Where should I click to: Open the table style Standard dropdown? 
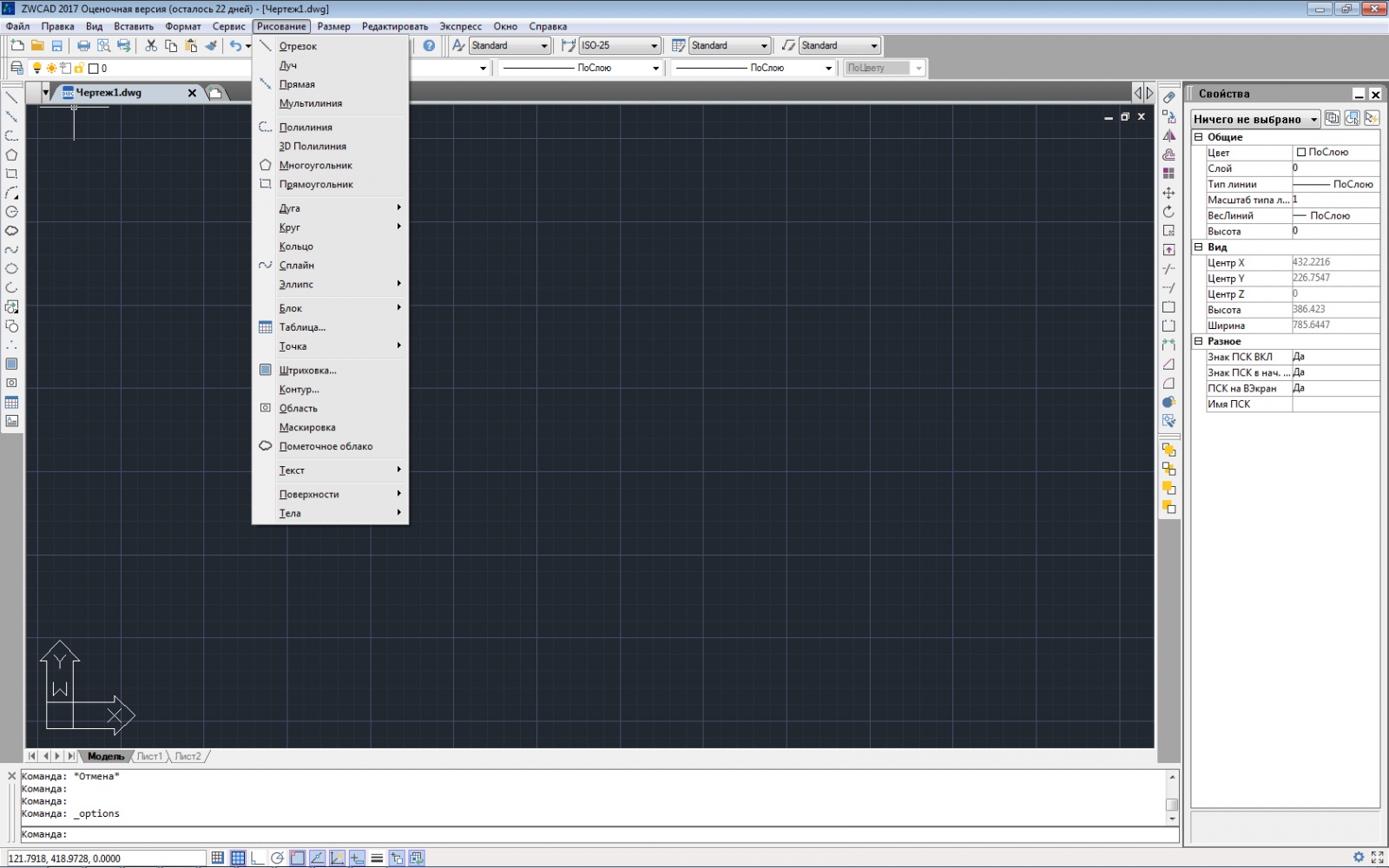coord(730,45)
